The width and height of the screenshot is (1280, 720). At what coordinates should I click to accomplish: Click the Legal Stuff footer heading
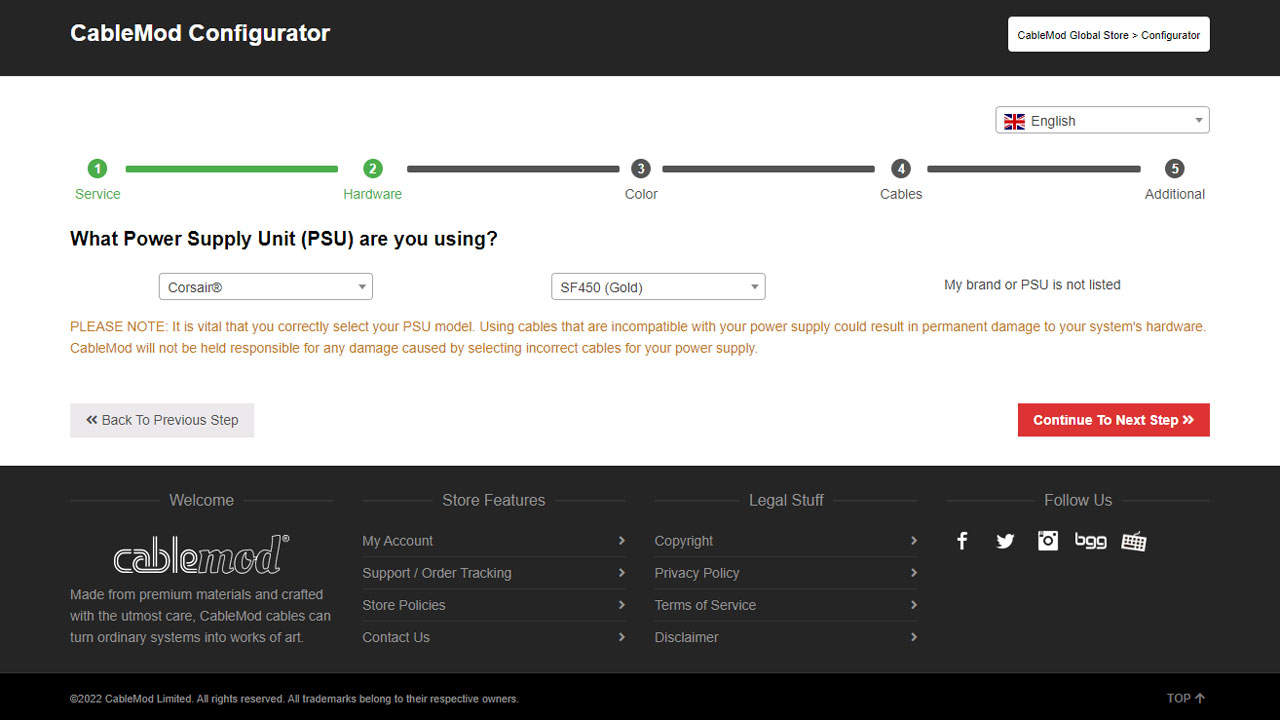point(786,500)
